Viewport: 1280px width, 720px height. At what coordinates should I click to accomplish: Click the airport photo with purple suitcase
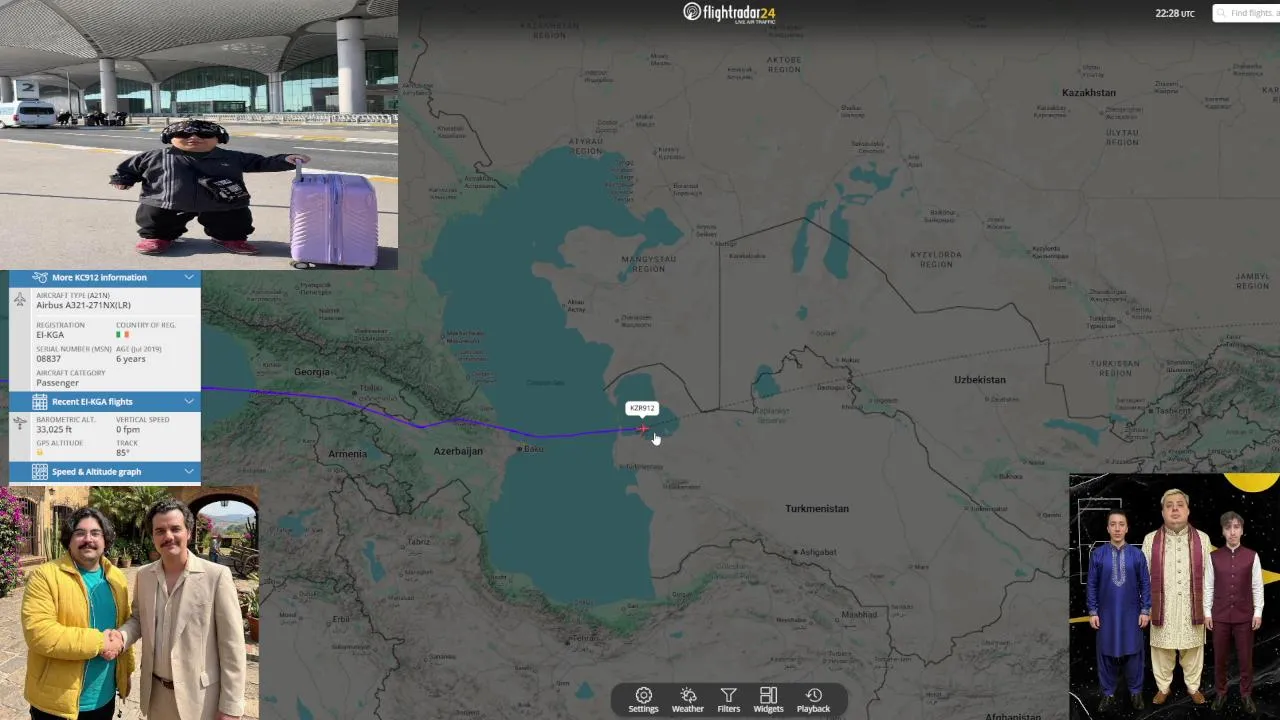pos(199,135)
